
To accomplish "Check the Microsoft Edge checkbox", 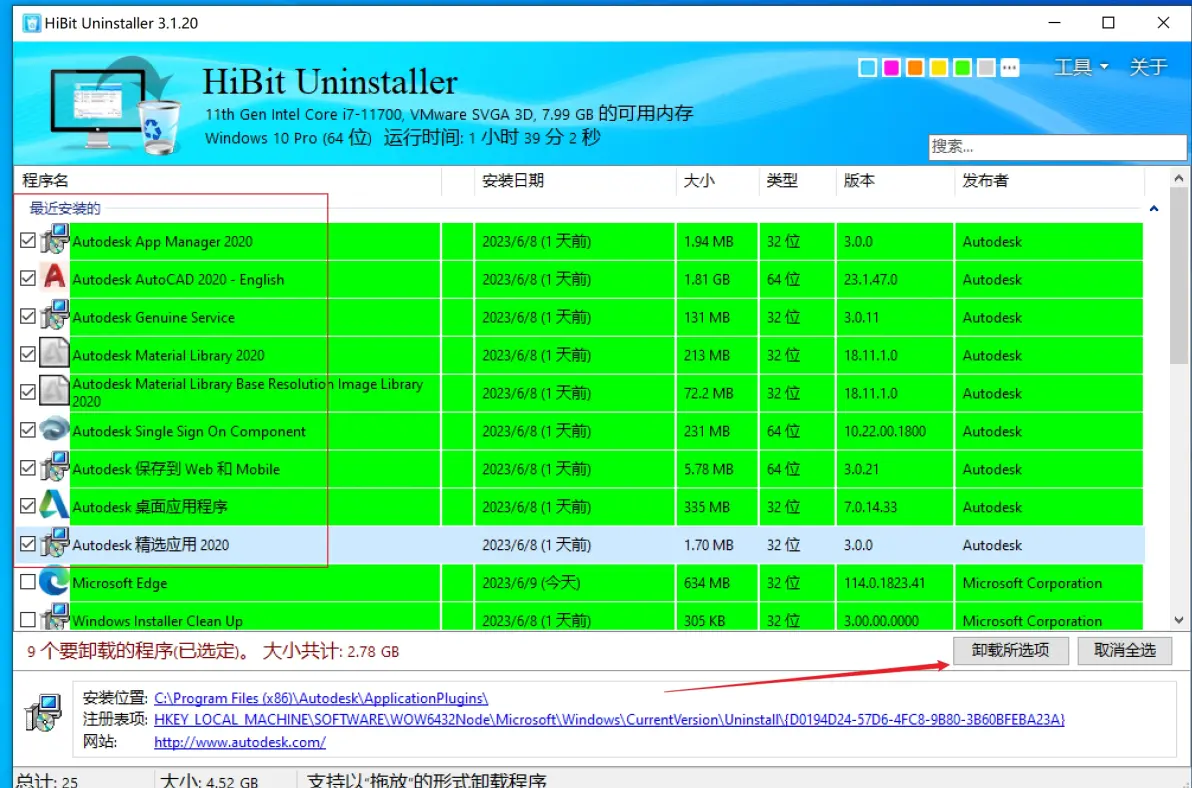I will [28, 582].
